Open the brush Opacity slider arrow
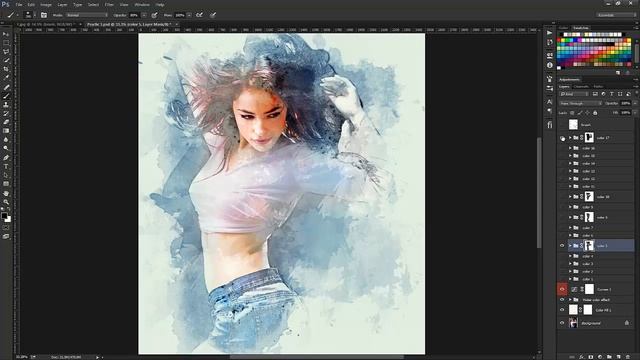This screenshot has width=640, height=360. tap(144, 15)
